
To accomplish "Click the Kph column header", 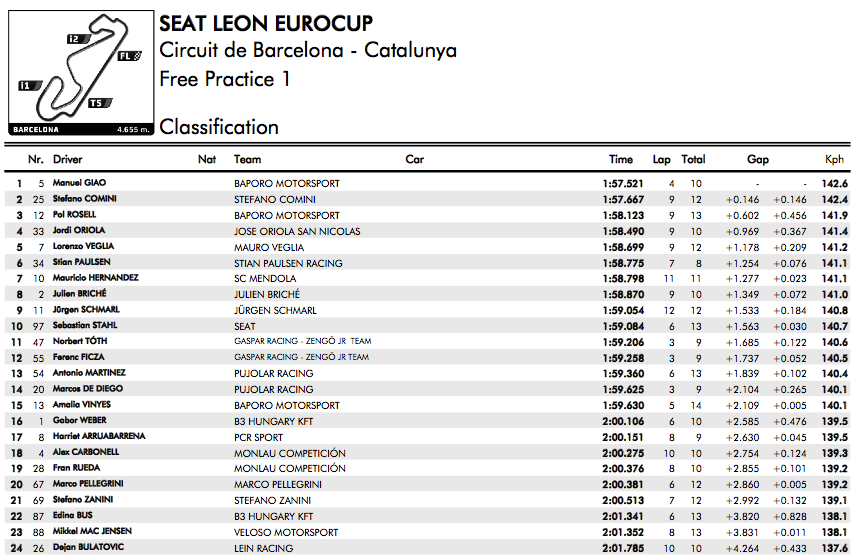I will [x=834, y=159].
